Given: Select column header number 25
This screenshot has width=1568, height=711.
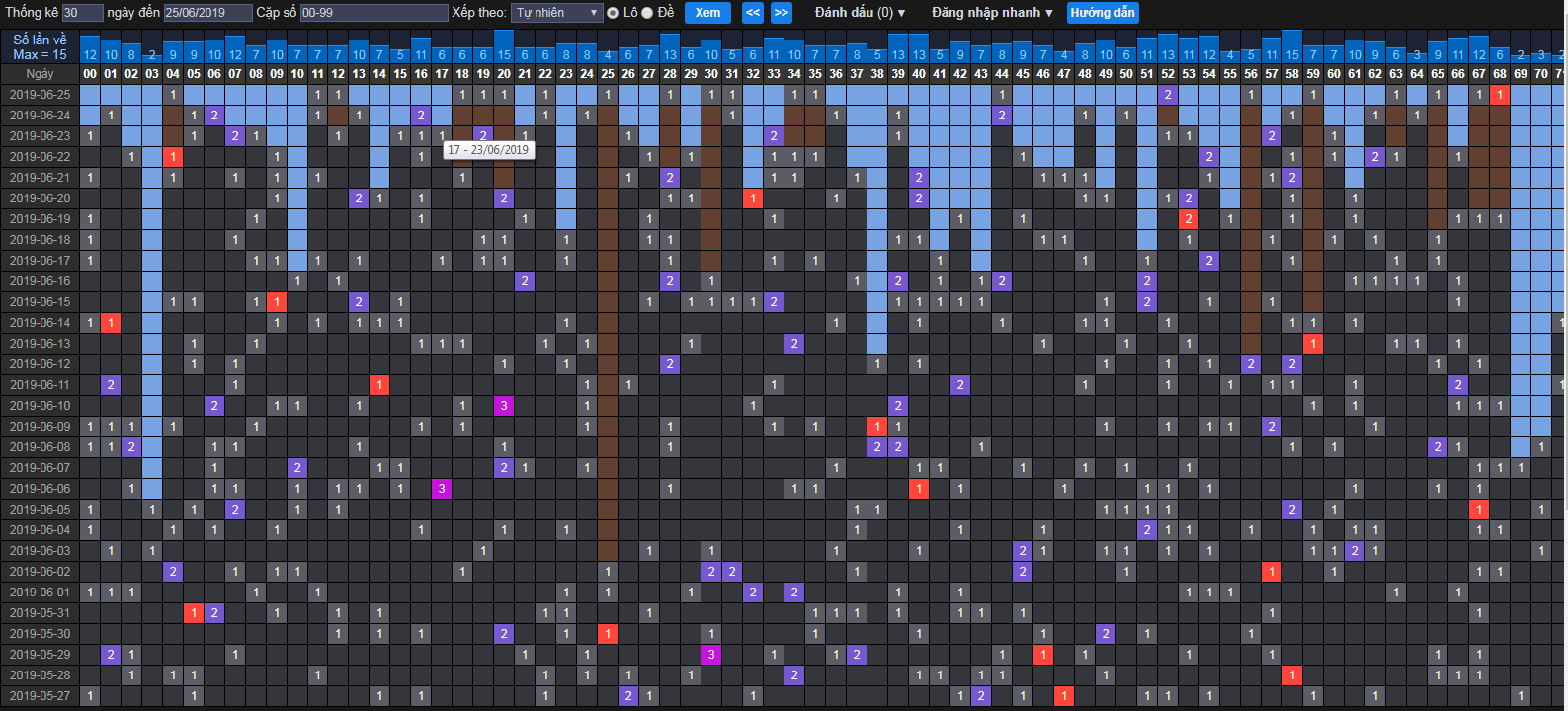Looking at the screenshot, I should coord(608,74).
